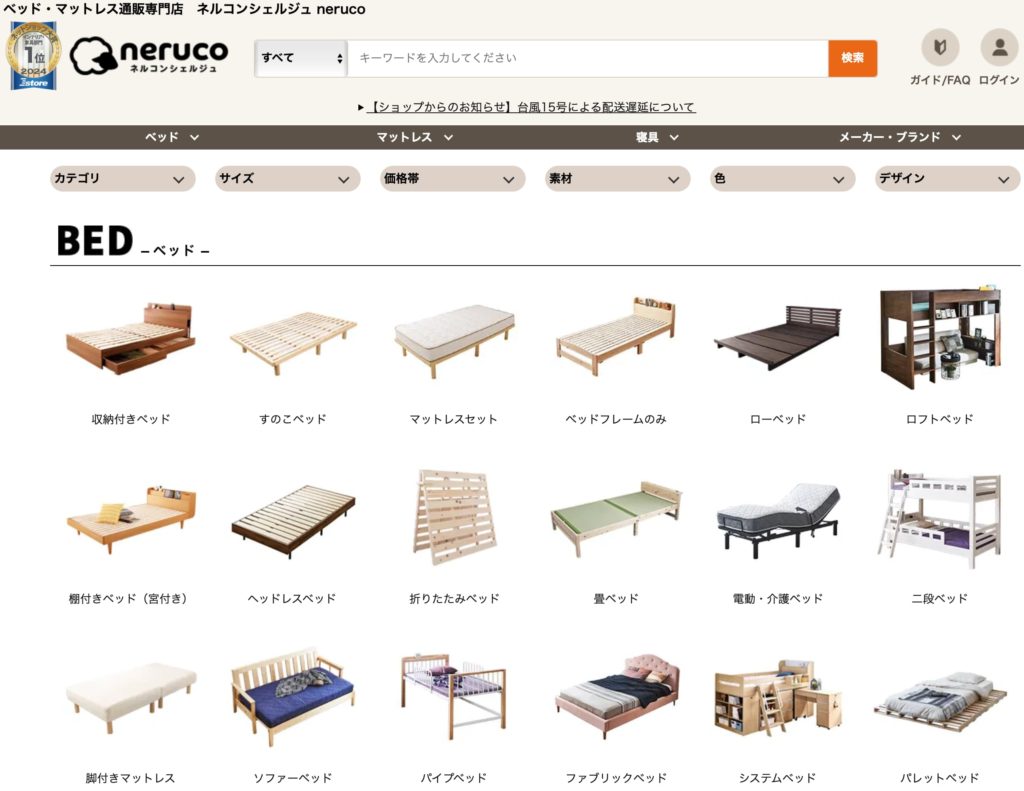Select the ロフトベッド product image
Screen dimensions: 1024x791
click(x=940, y=337)
